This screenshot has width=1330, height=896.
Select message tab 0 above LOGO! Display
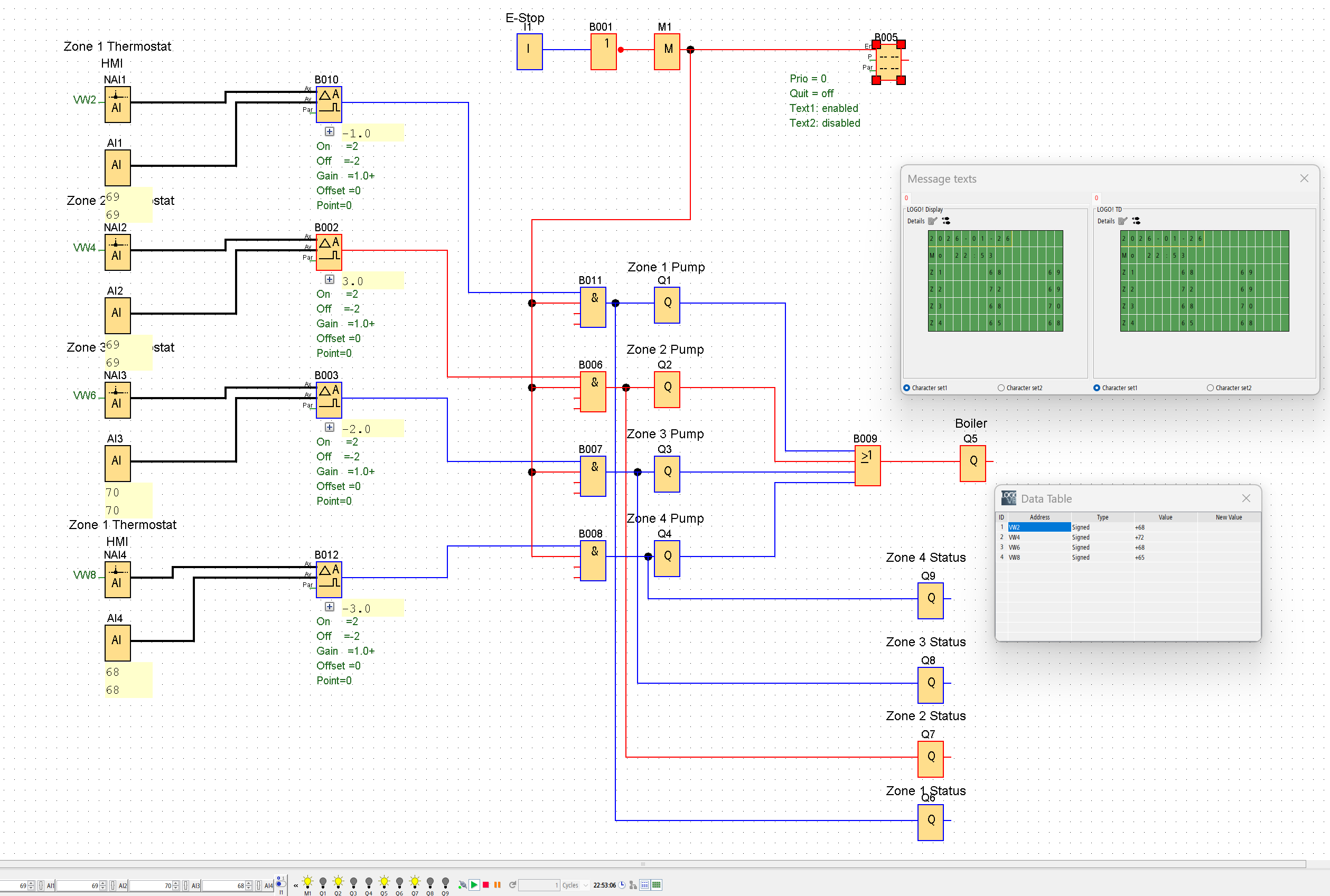pos(906,199)
